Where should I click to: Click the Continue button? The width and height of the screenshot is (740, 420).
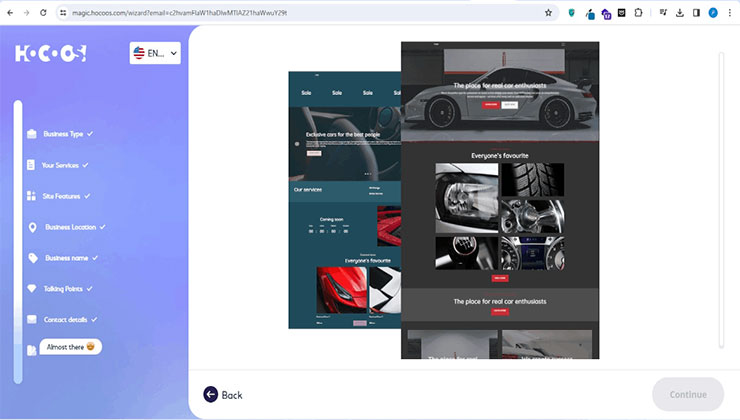pos(688,395)
